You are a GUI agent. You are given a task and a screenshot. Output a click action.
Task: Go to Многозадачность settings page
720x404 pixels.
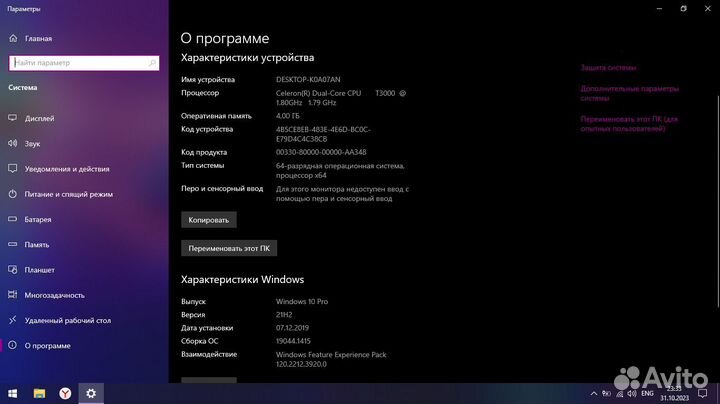coord(55,295)
